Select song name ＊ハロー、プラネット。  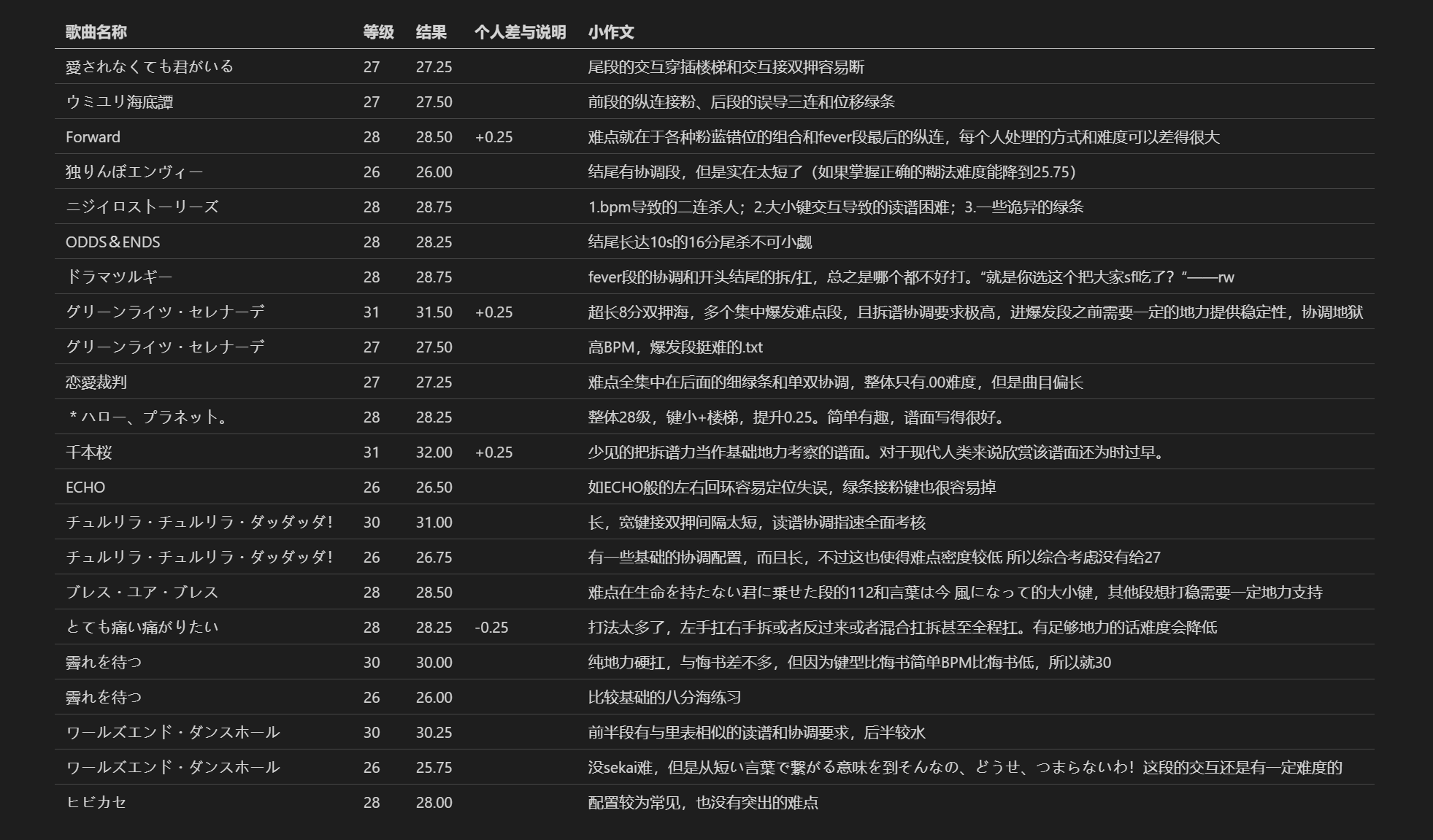pyautogui.click(x=148, y=417)
